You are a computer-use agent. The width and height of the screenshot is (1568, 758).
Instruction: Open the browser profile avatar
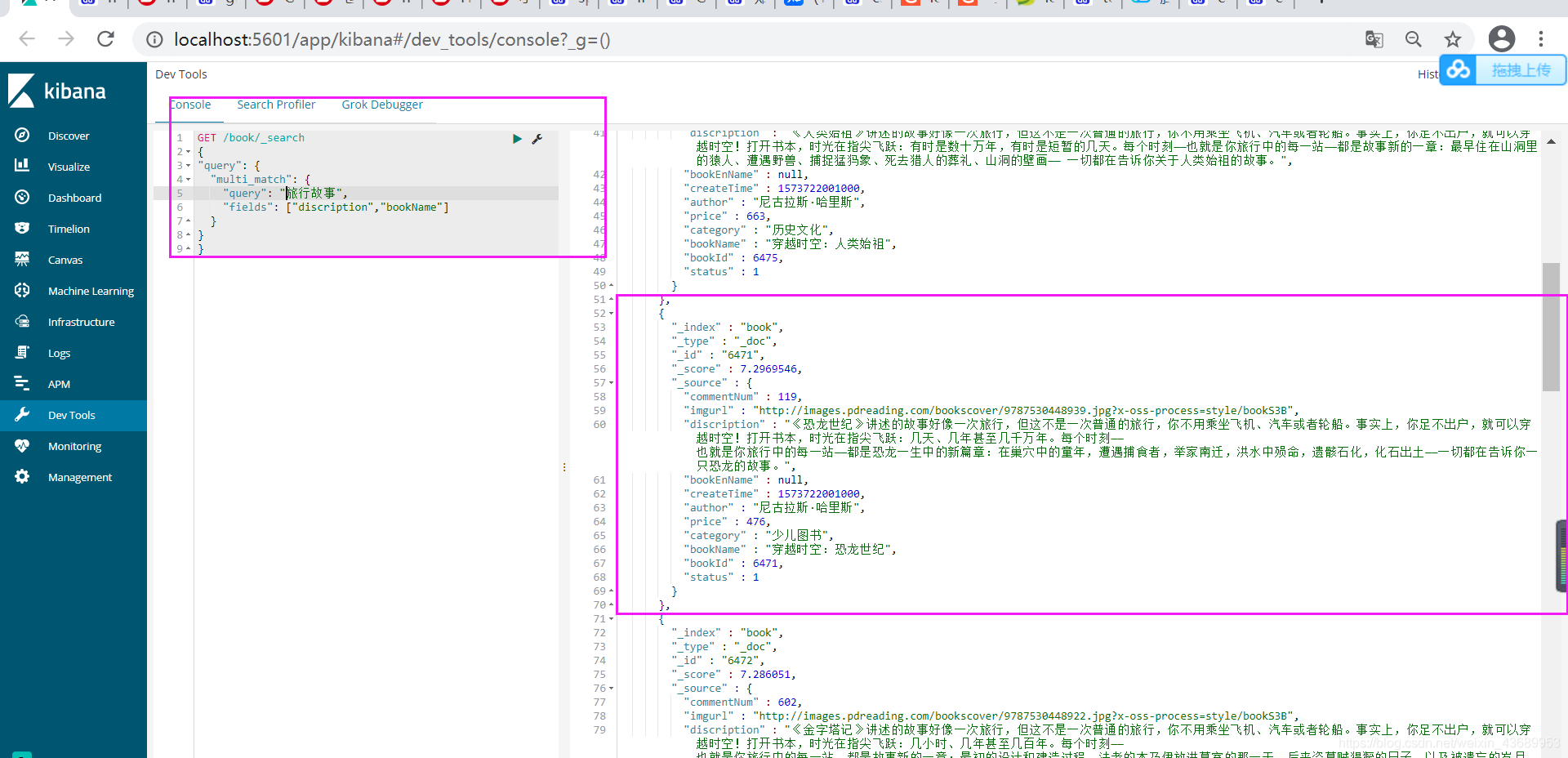(1502, 38)
